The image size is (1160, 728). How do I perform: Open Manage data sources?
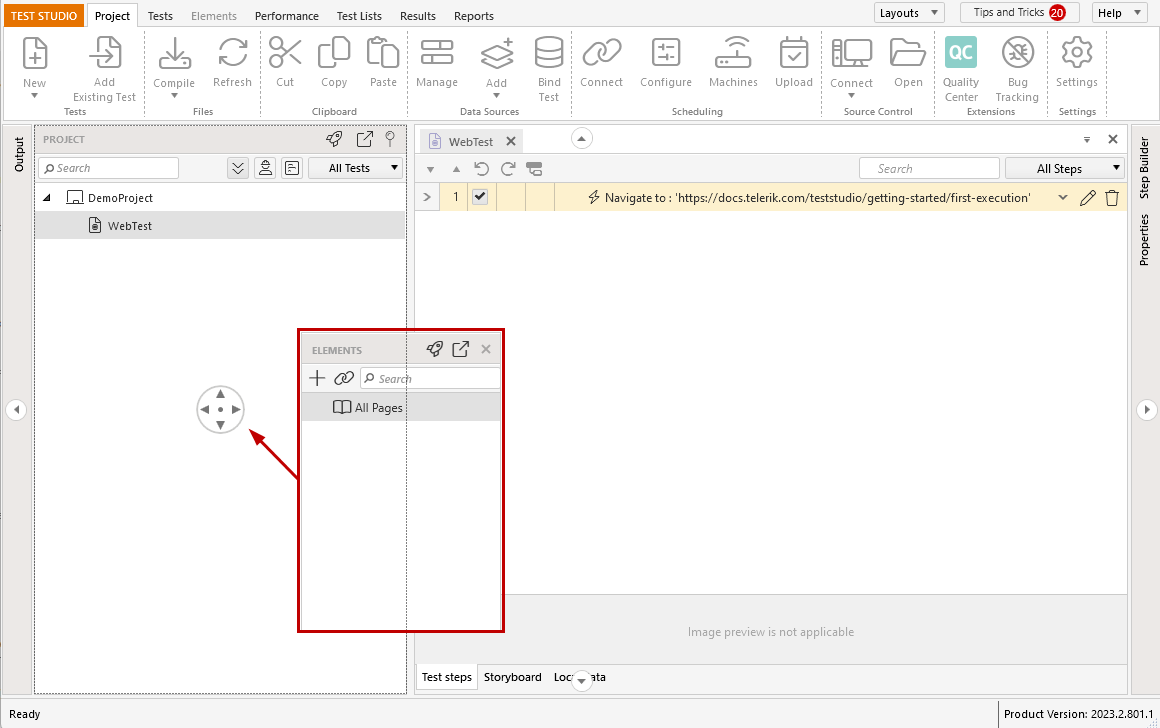437,53
